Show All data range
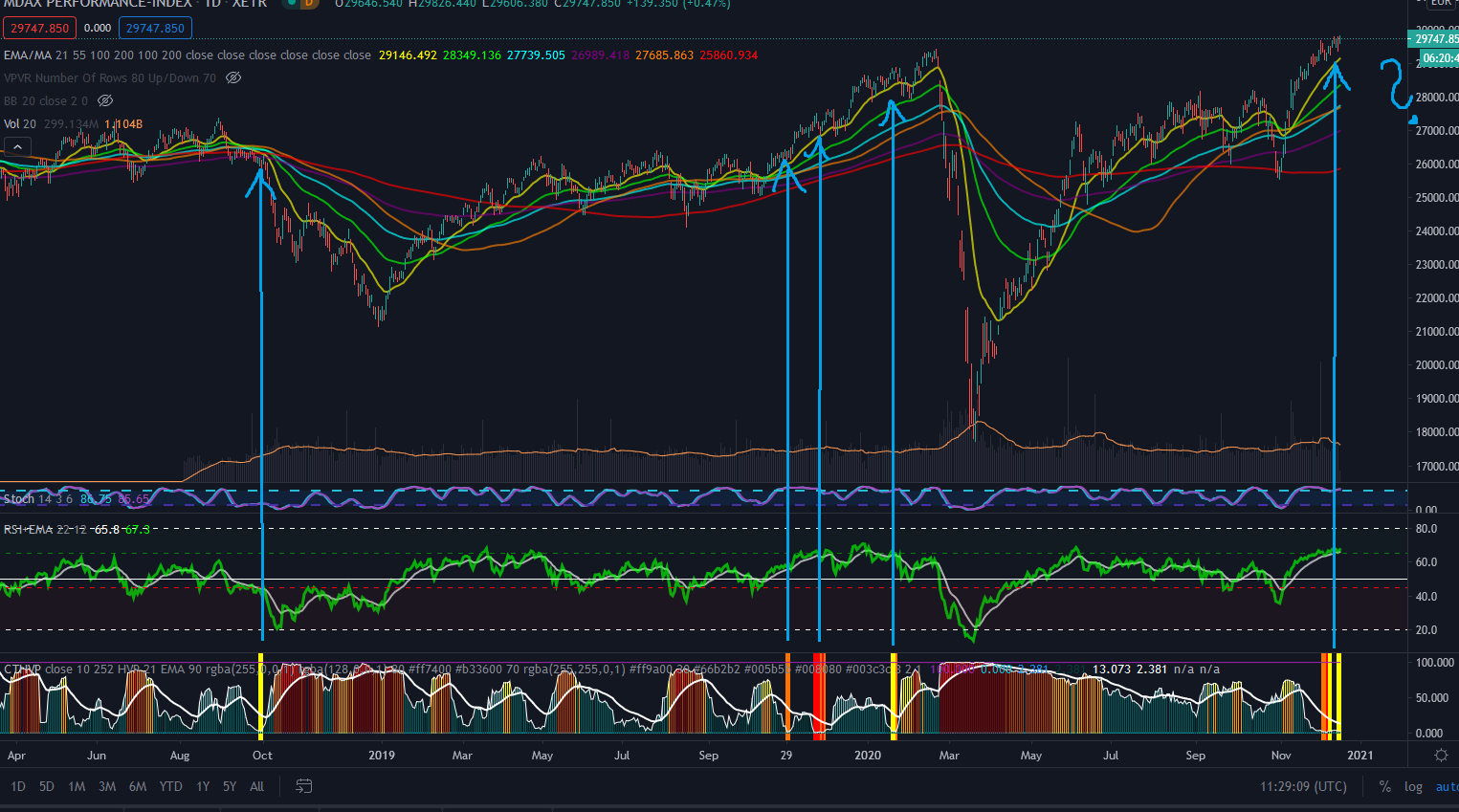This screenshot has width=1459, height=812. pos(256,786)
